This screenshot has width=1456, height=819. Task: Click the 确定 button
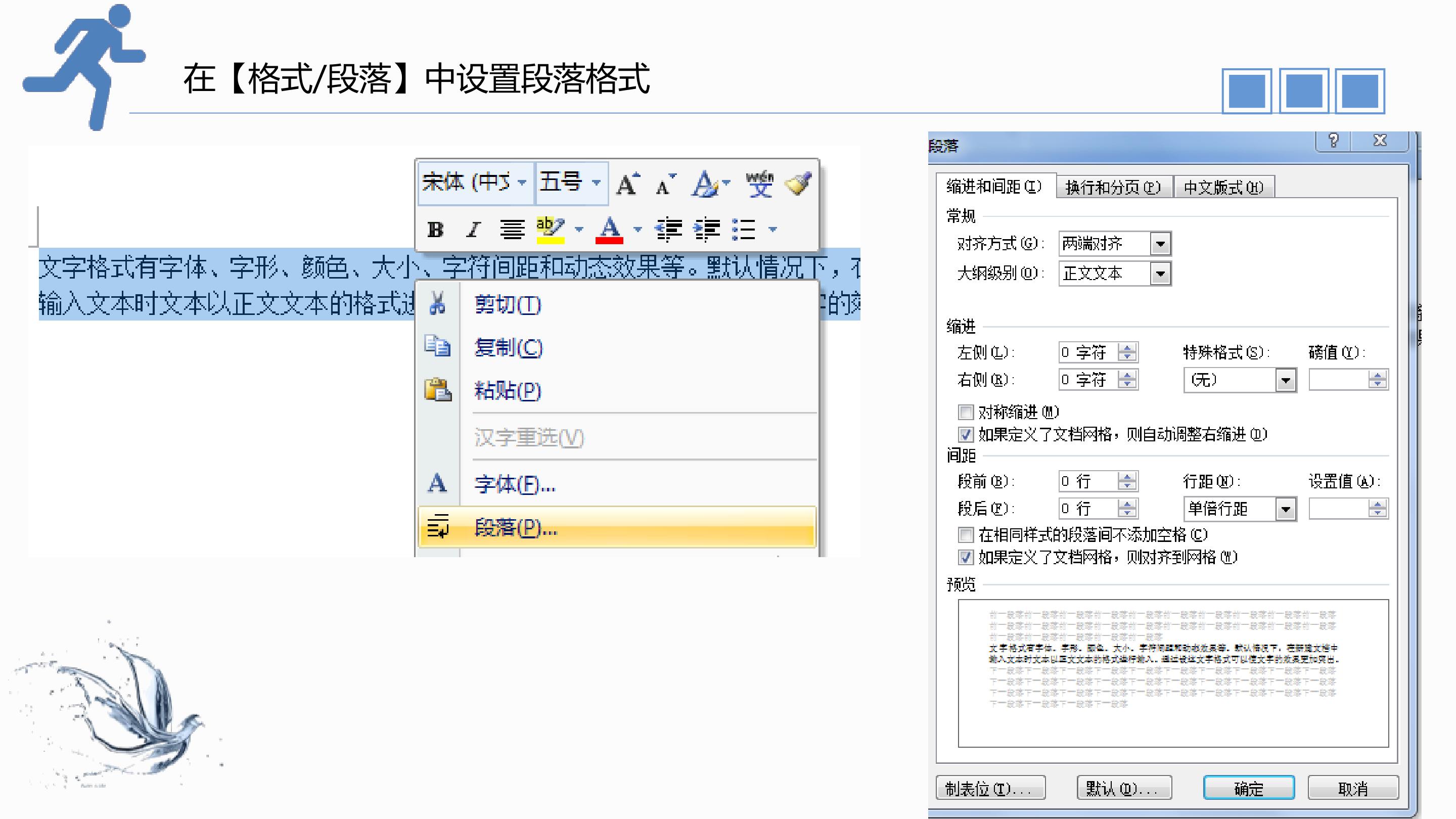pos(1249,788)
